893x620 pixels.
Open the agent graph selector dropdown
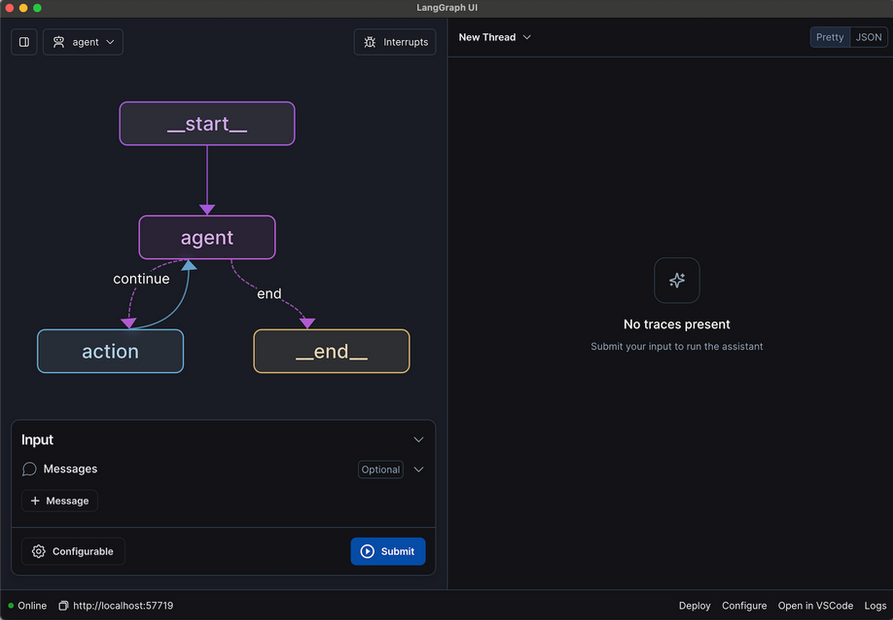(83, 42)
